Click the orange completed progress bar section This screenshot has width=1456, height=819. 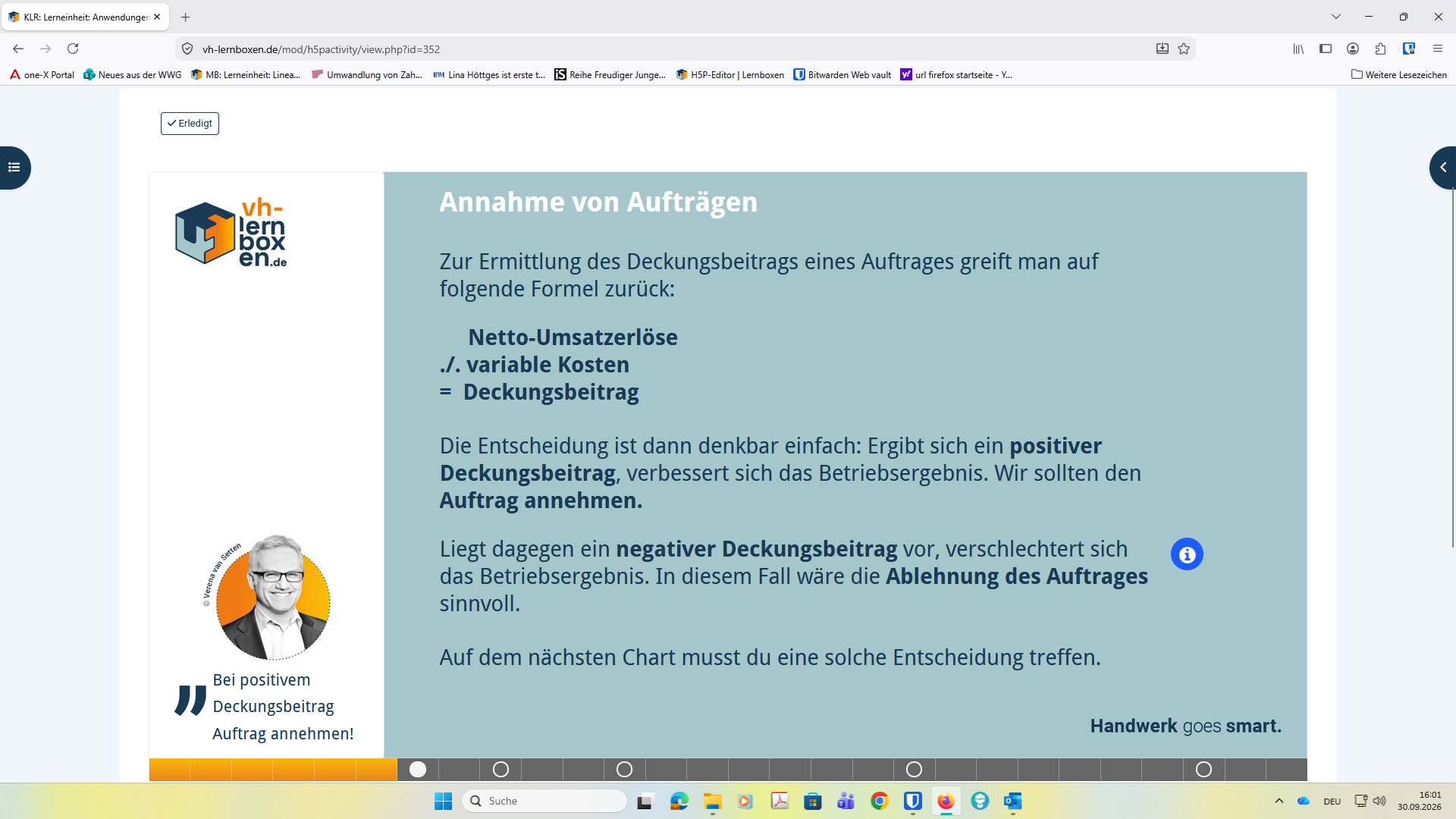(x=273, y=770)
